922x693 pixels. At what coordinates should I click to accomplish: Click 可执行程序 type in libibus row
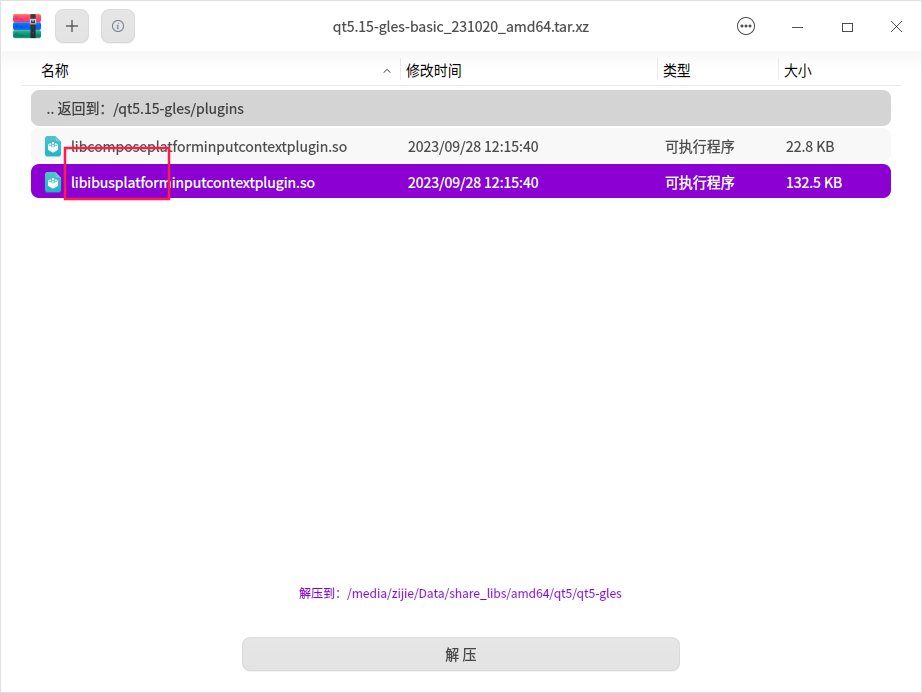pos(699,182)
